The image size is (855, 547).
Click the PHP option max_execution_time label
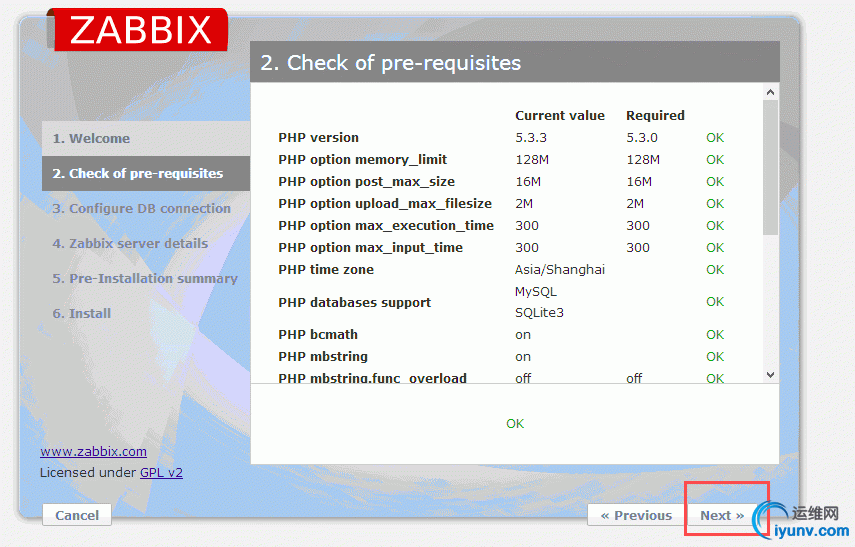coord(386,226)
